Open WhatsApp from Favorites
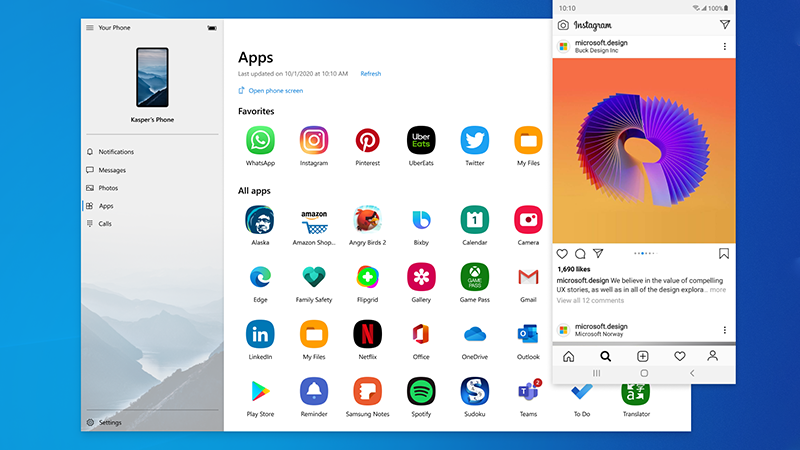 click(260, 140)
